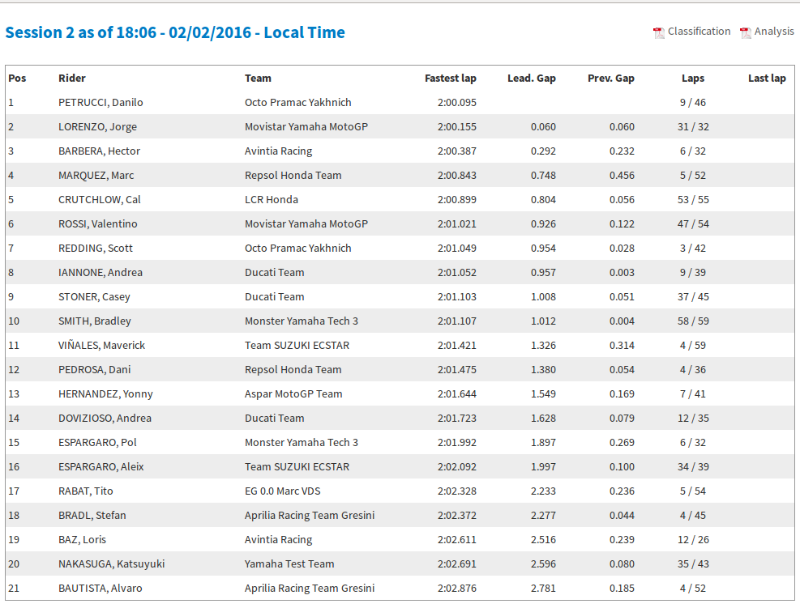Click Team SUZUKI ECSTAR for VIÑALES
The height and width of the screenshot is (608, 800).
[297, 345]
